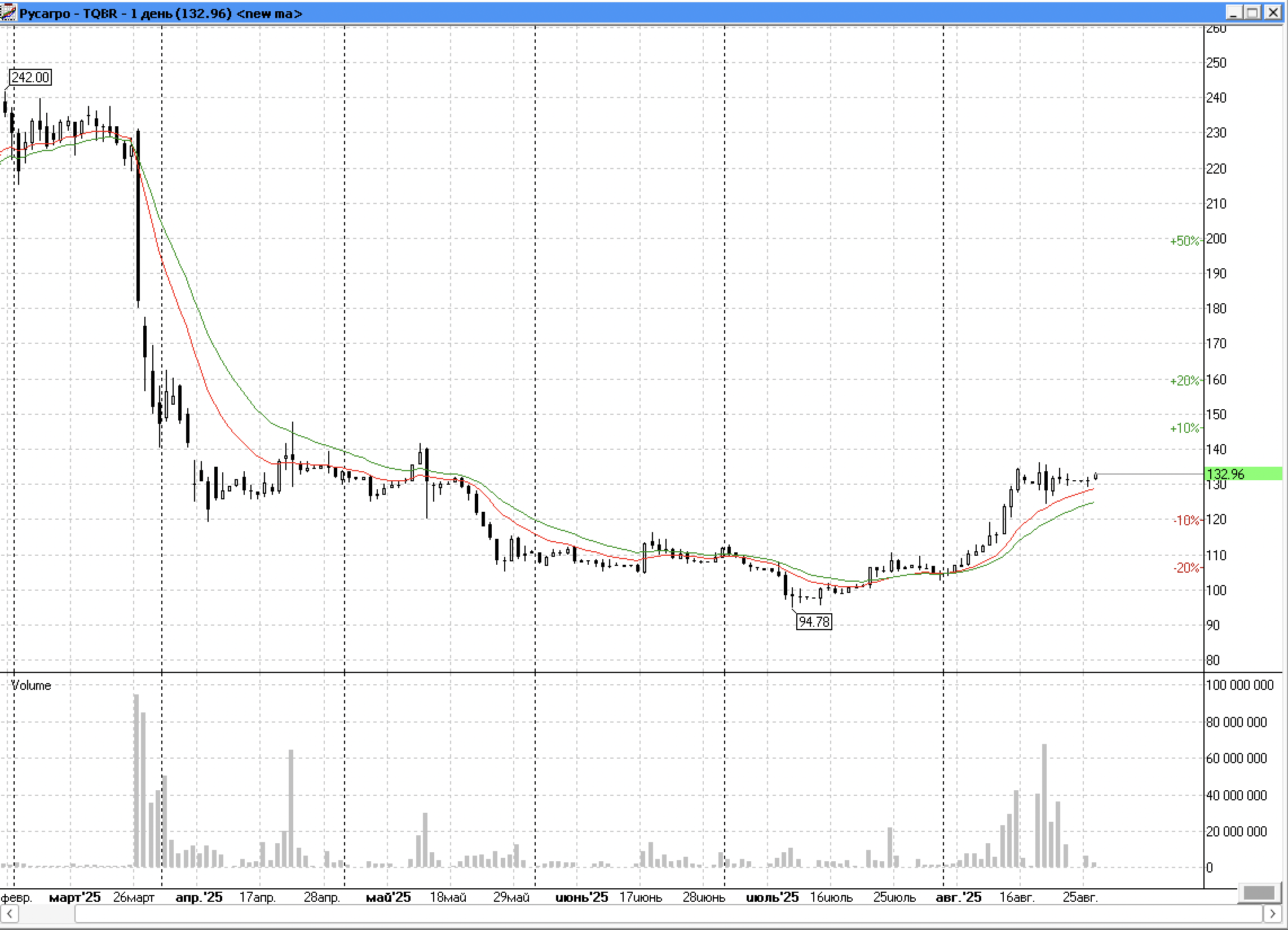Maximize the Русагро chart window

click(x=1253, y=12)
